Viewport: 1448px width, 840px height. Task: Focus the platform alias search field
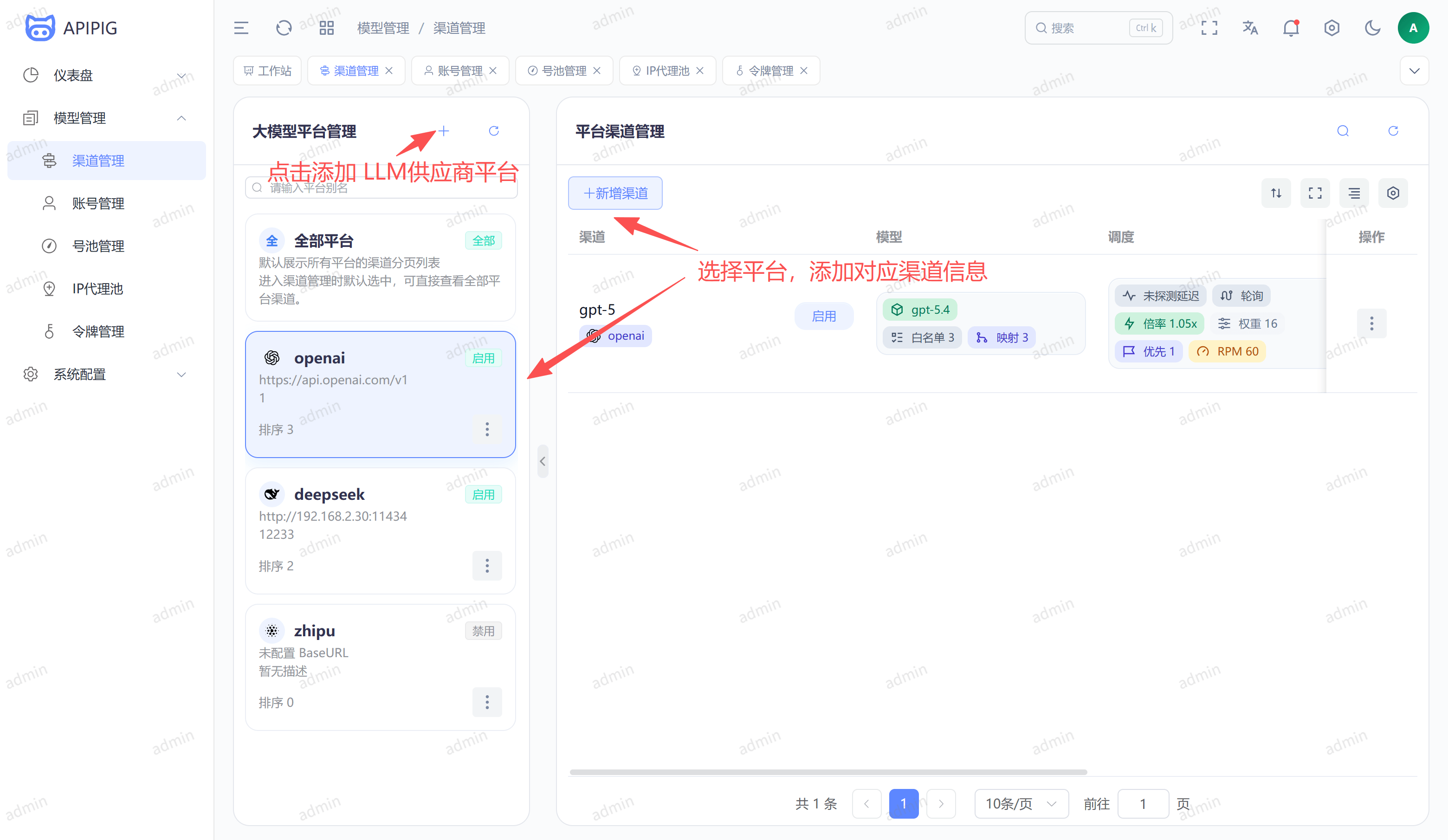(x=381, y=188)
